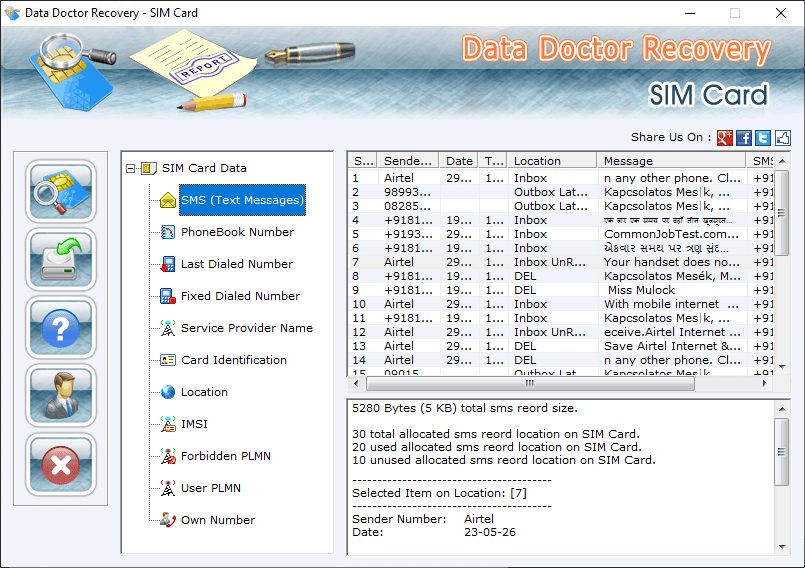Select SIM Card Data root label

click(x=204, y=168)
